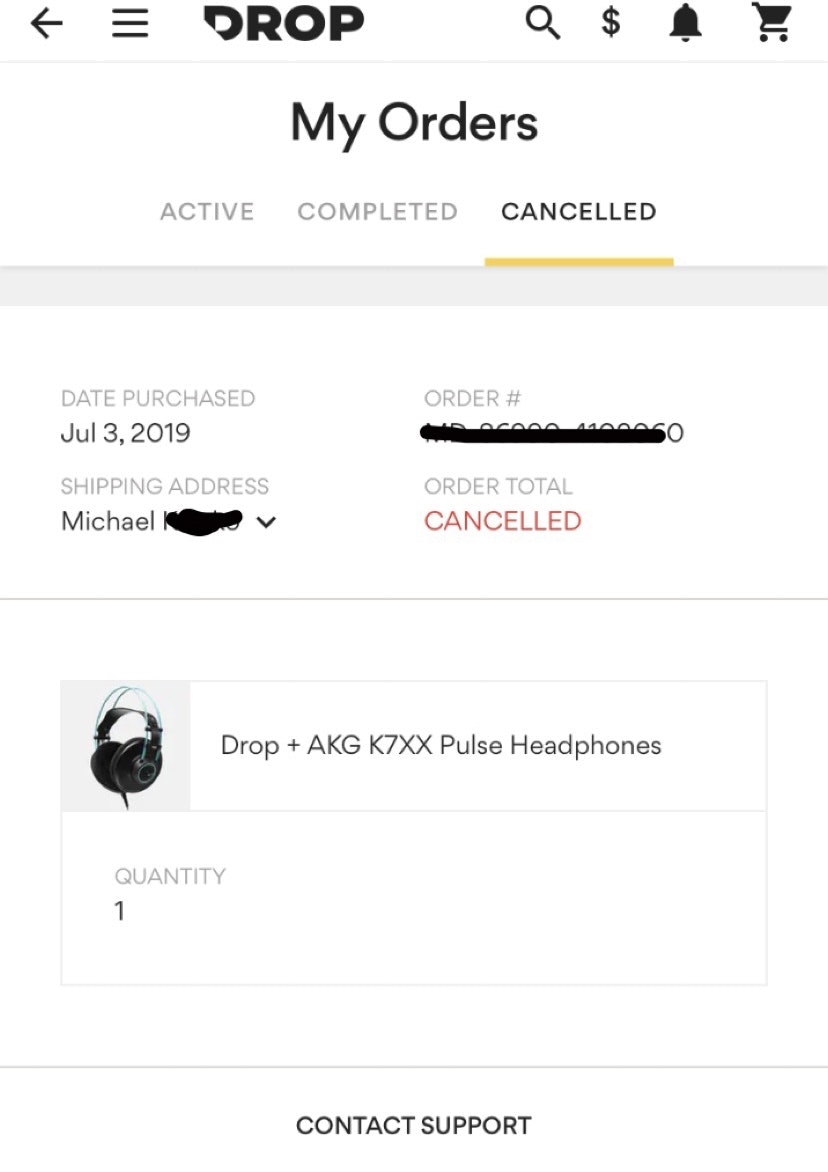Open the shopping cart
This screenshot has height=1172, width=828.
(771, 23)
